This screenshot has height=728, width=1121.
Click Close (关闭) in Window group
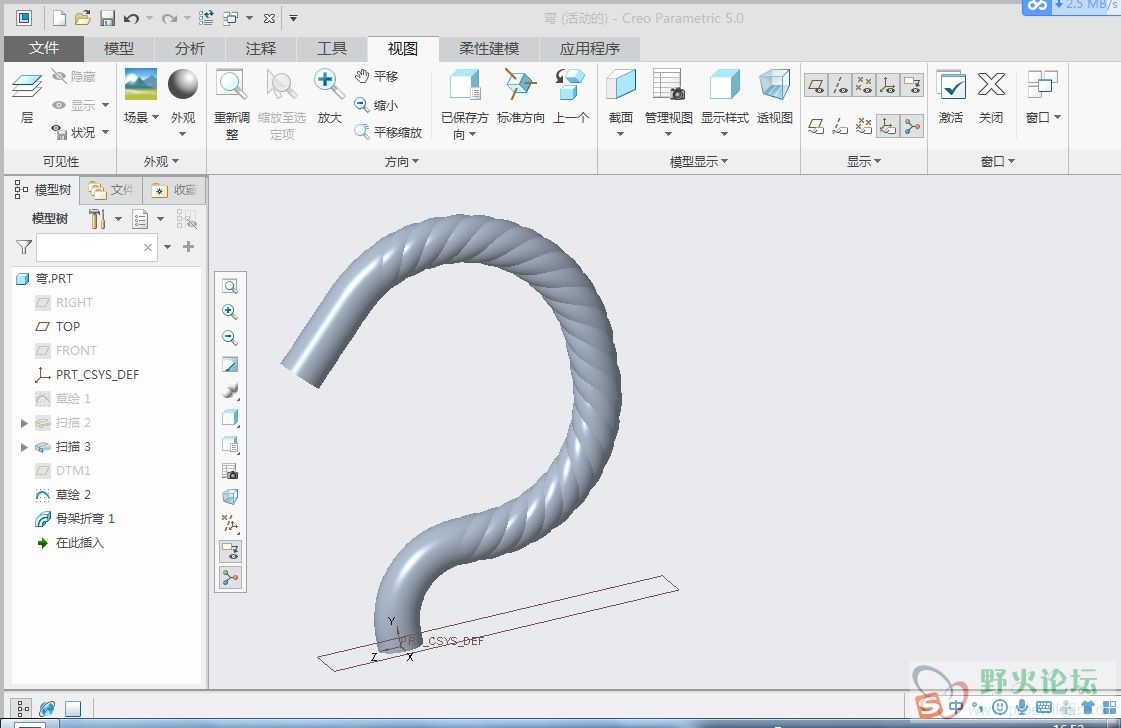tap(991, 97)
